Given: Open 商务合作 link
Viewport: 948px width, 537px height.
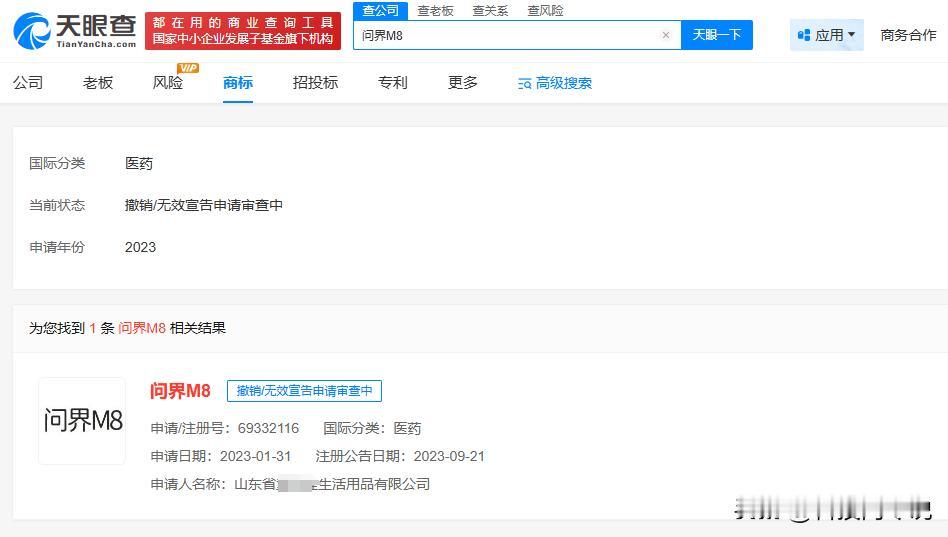Looking at the screenshot, I should pyautogui.click(x=908, y=35).
